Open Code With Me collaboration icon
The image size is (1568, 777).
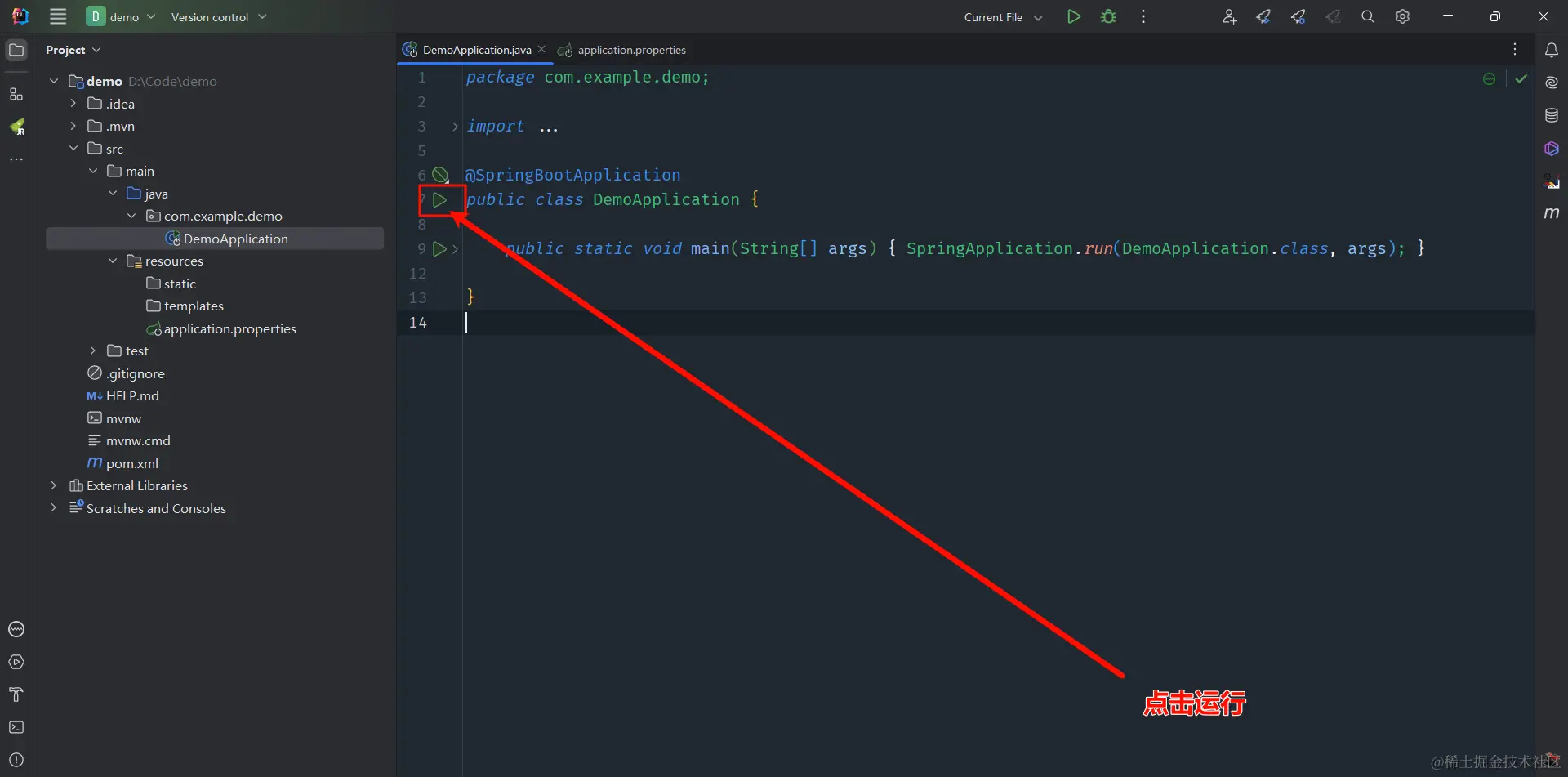(x=1229, y=16)
